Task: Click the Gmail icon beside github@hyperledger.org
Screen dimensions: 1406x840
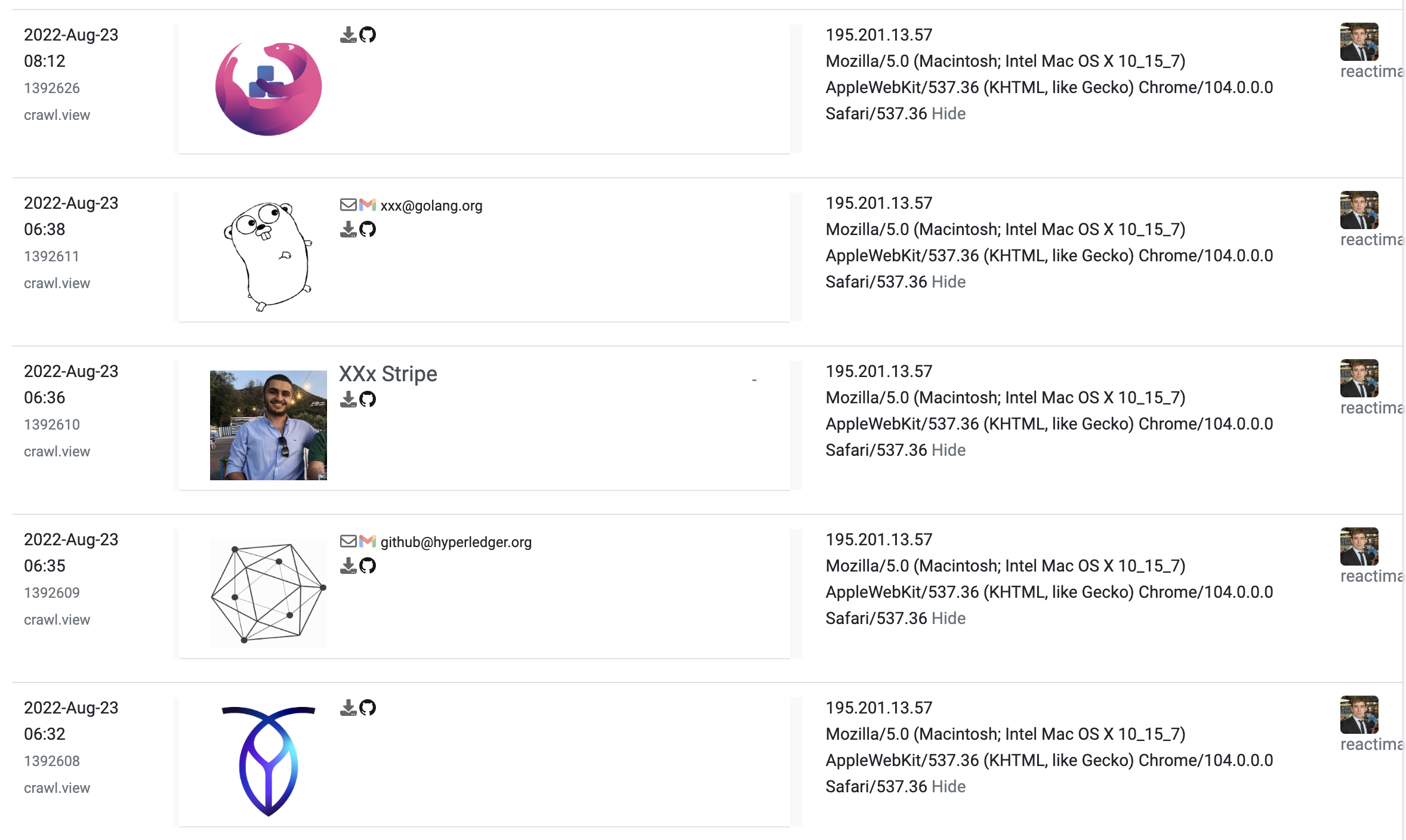Action: point(368,542)
